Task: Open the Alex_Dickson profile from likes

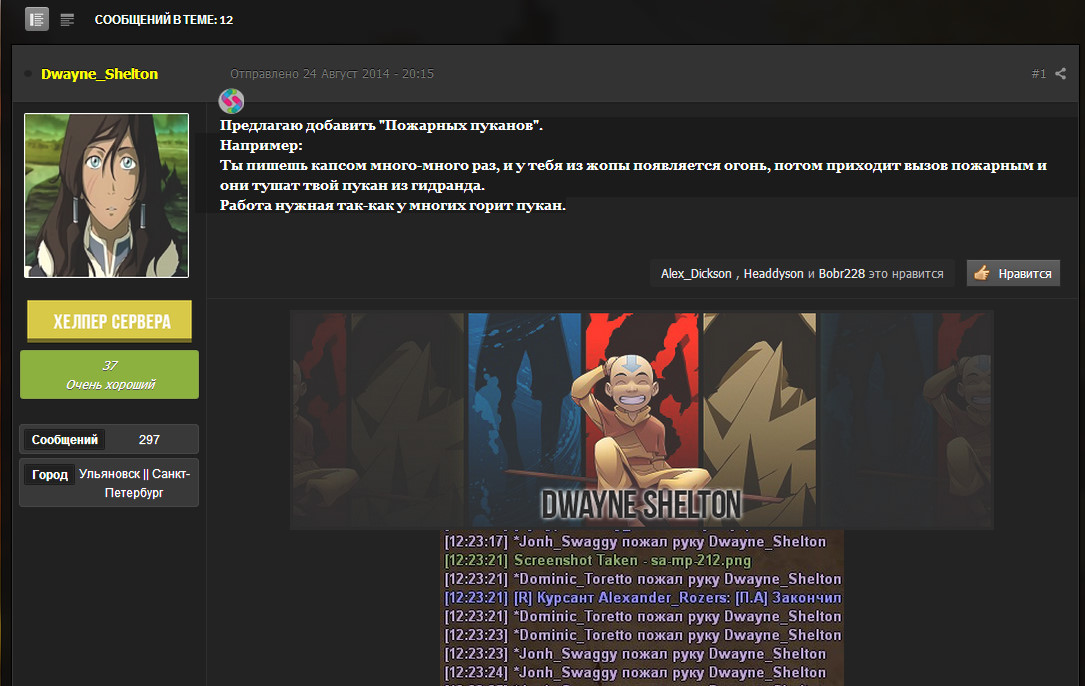Action: (695, 273)
